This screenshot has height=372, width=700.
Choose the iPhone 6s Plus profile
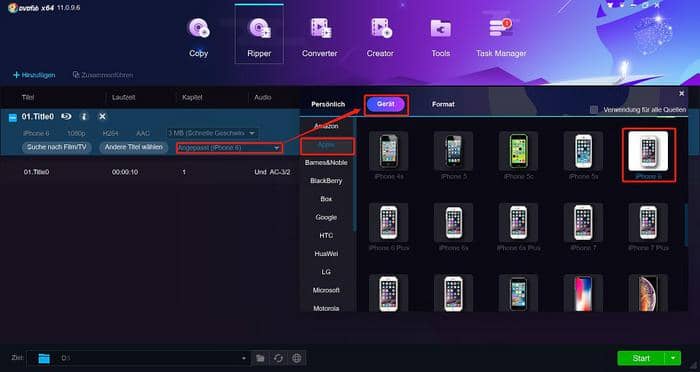pos(518,223)
